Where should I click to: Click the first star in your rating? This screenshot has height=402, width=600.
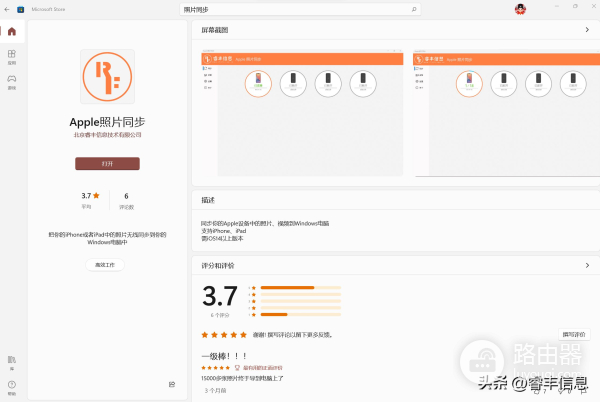[205, 335]
